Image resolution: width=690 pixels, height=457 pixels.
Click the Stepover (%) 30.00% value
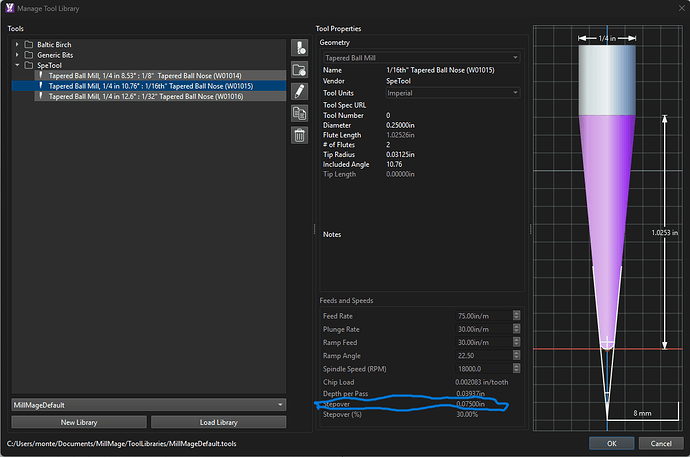click(467, 414)
